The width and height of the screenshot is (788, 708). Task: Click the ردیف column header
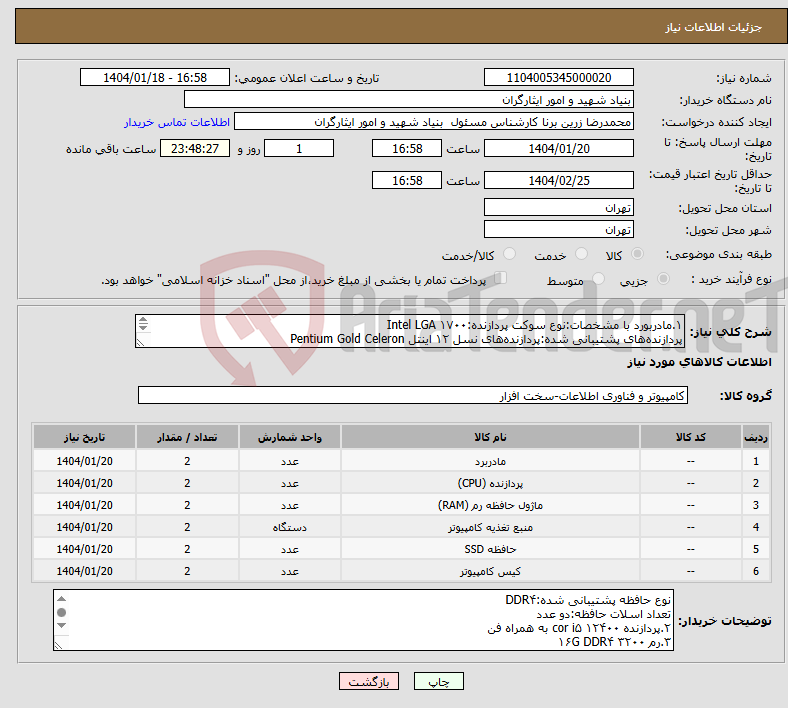click(x=756, y=437)
